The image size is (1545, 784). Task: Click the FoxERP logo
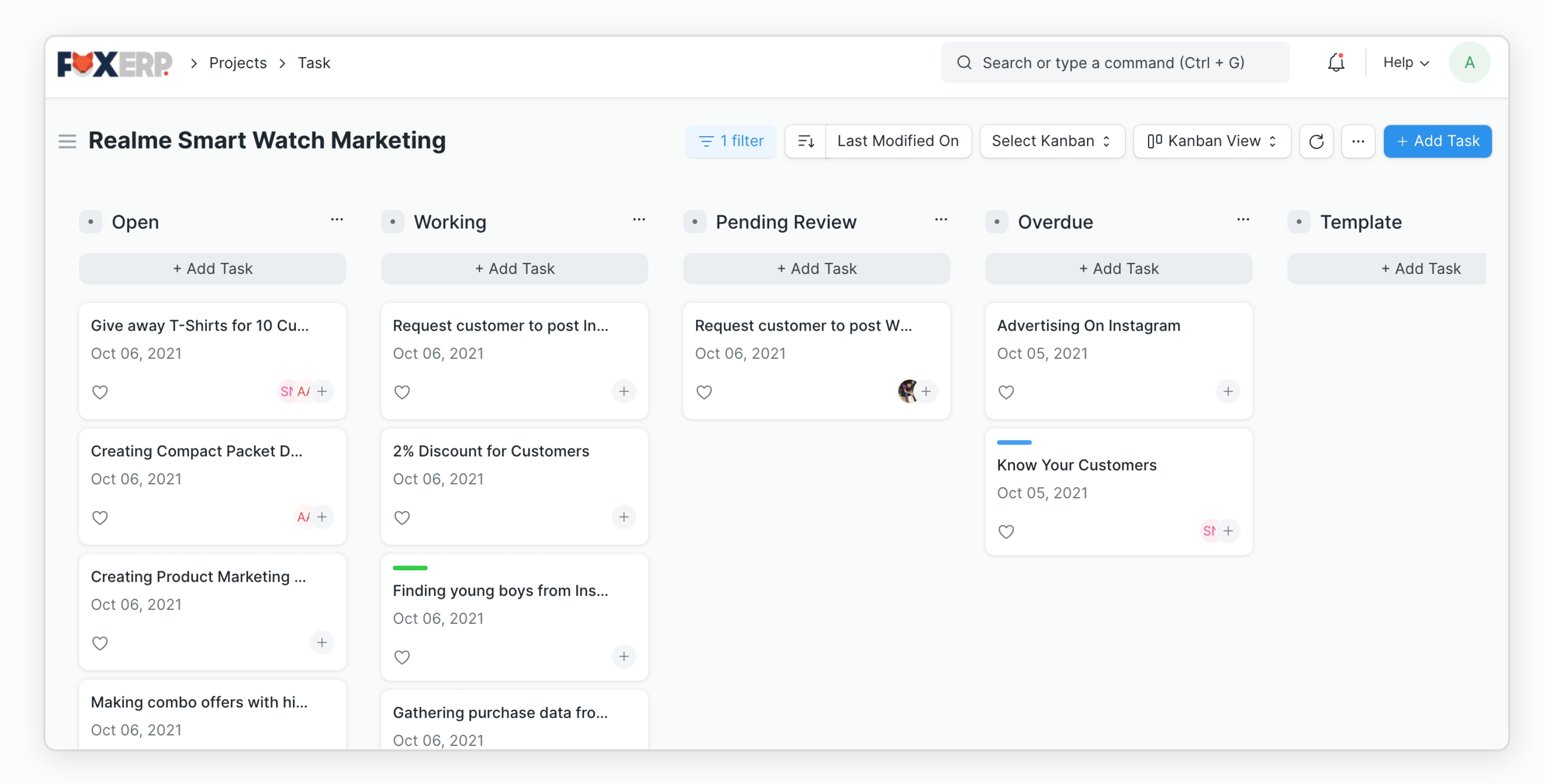coord(114,64)
